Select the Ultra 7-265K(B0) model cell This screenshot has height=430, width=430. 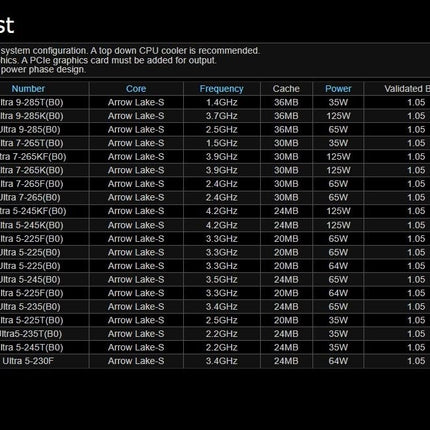coord(31,170)
